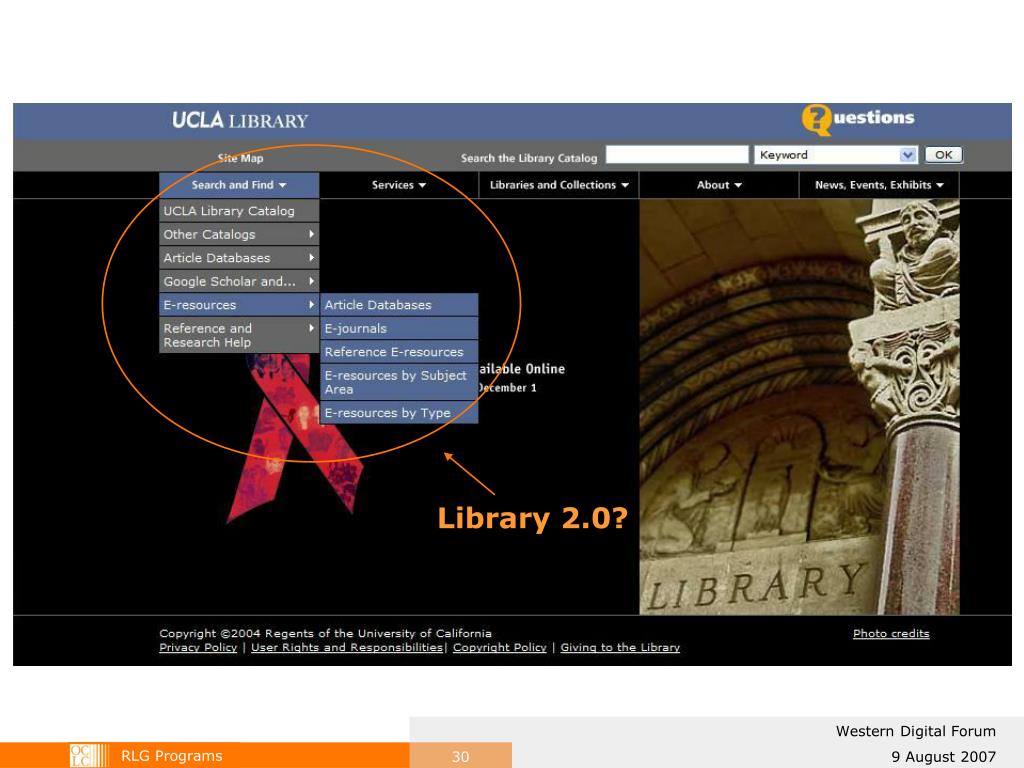1024x768 pixels.
Task: Expand Google Scholar and... submenu
Action: [239, 281]
